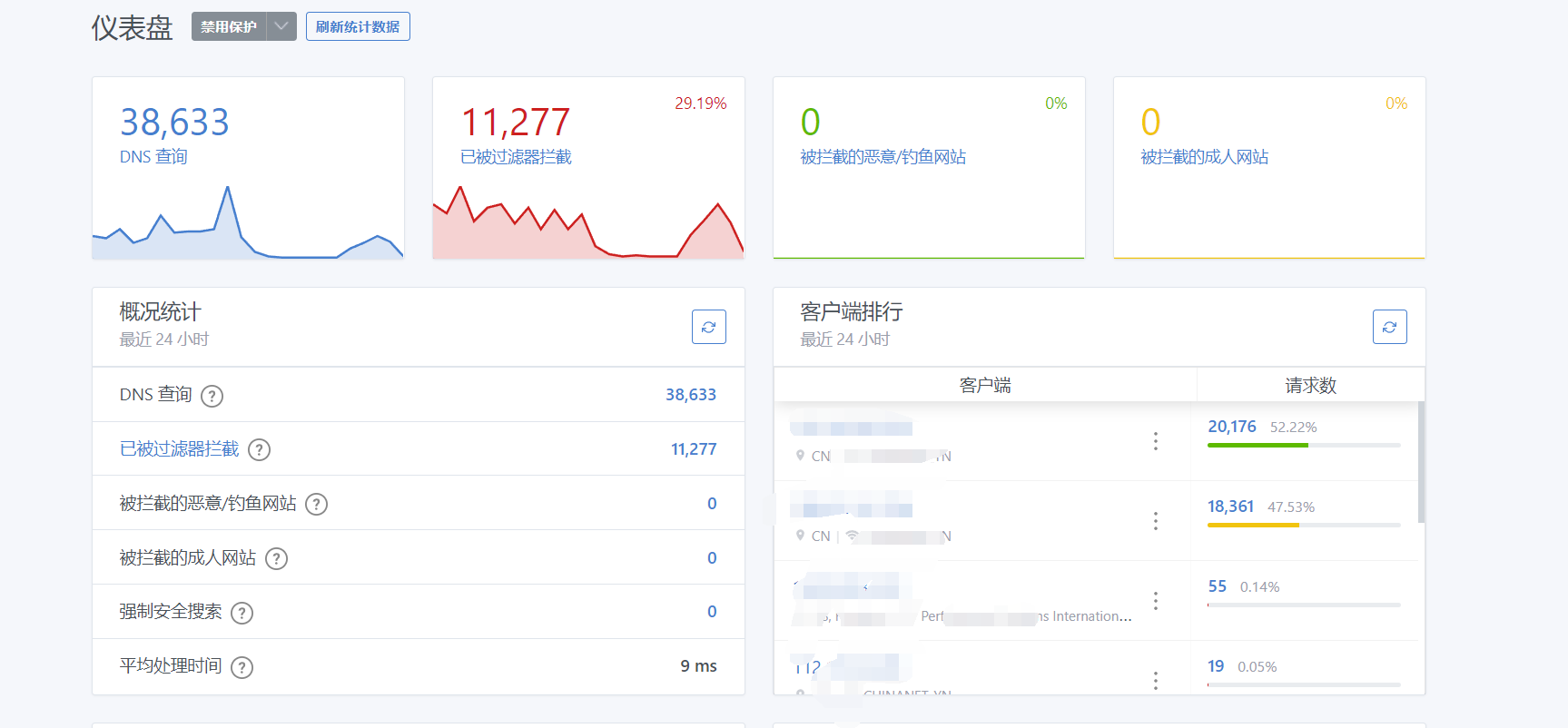
Task: Open help icon next to 平均处理时间
Action: coord(242,667)
